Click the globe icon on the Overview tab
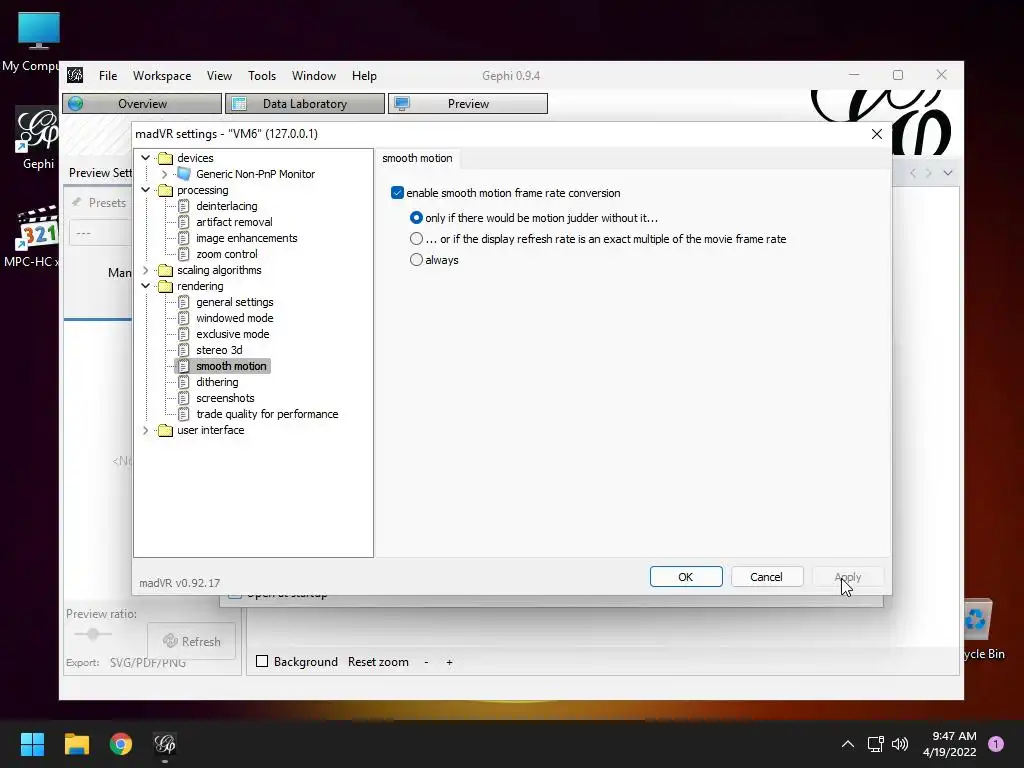Screen dimensions: 1024x768 (76, 104)
